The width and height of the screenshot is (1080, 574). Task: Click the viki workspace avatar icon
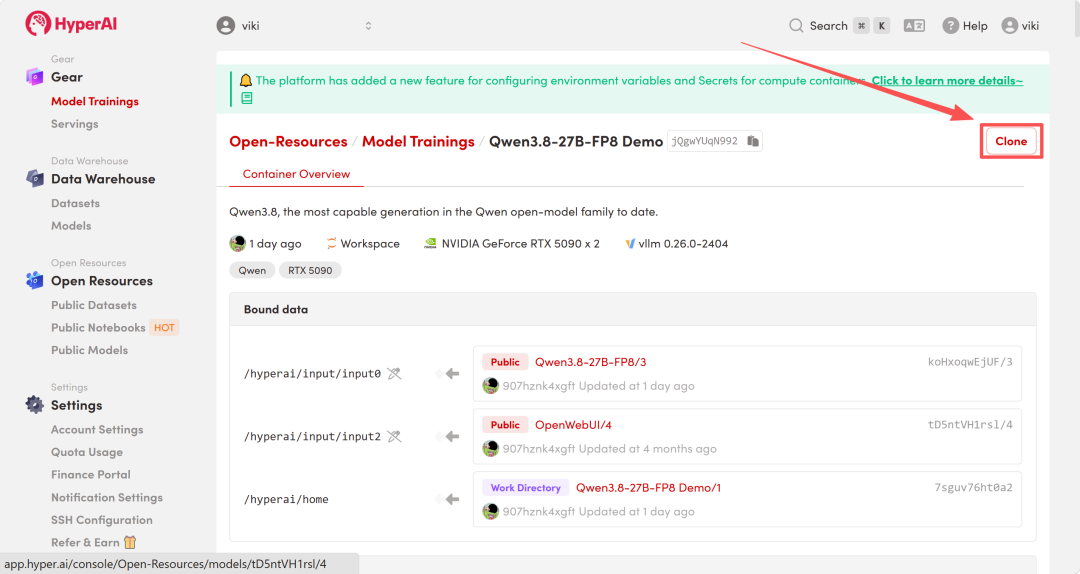pos(226,25)
